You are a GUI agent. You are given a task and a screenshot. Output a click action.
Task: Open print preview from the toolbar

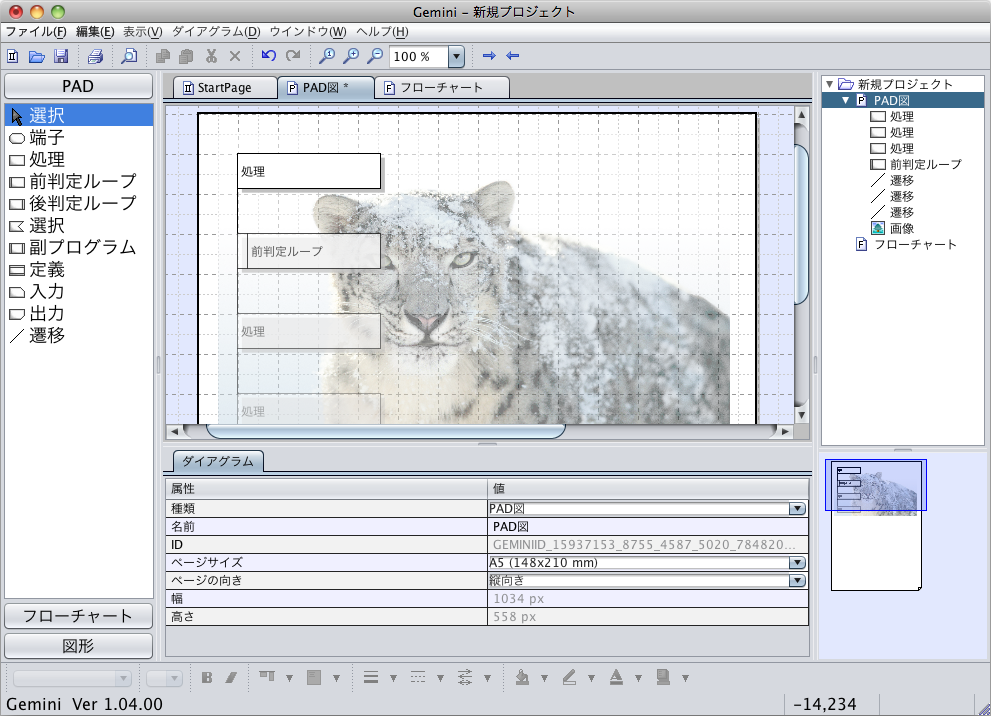tap(129, 56)
